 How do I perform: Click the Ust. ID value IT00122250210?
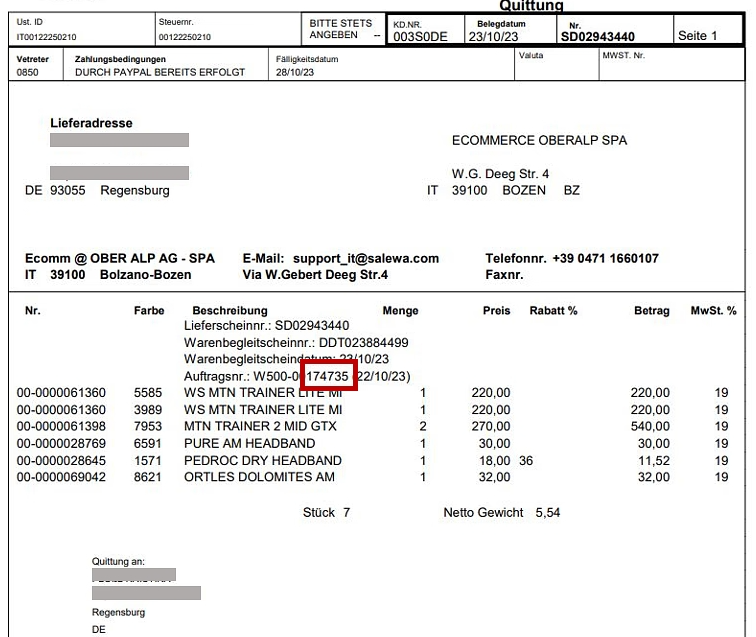[48, 38]
